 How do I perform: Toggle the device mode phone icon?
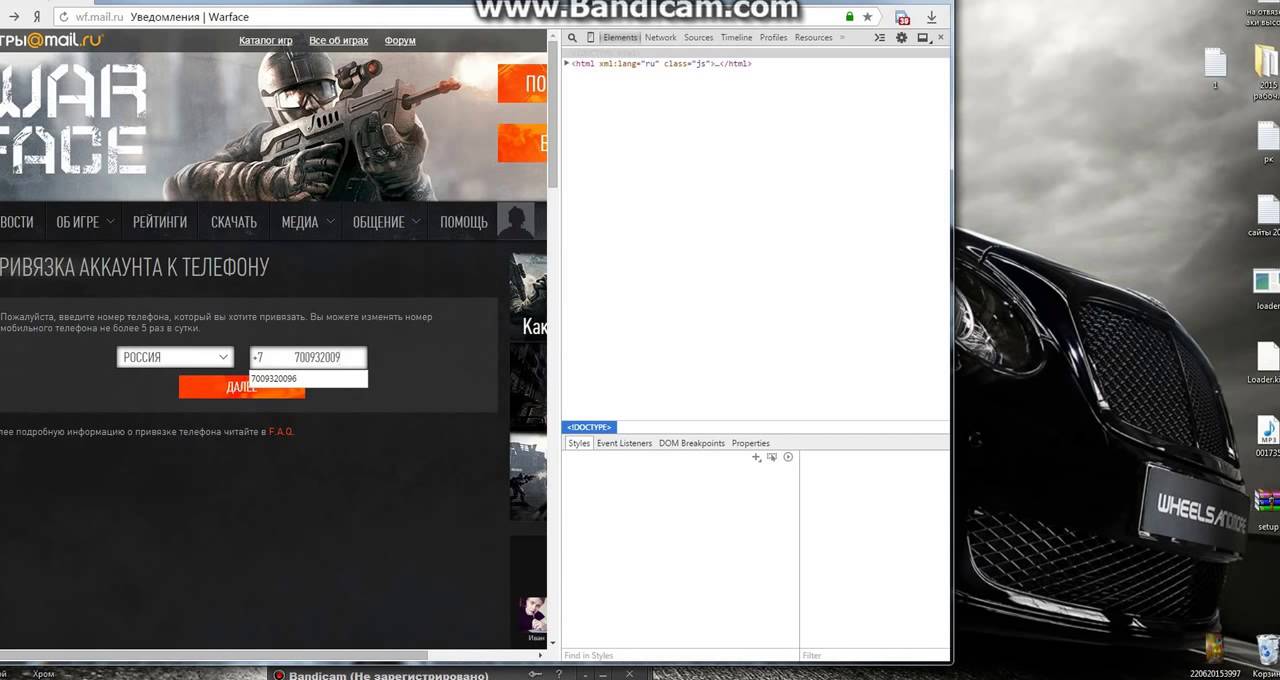(590, 38)
